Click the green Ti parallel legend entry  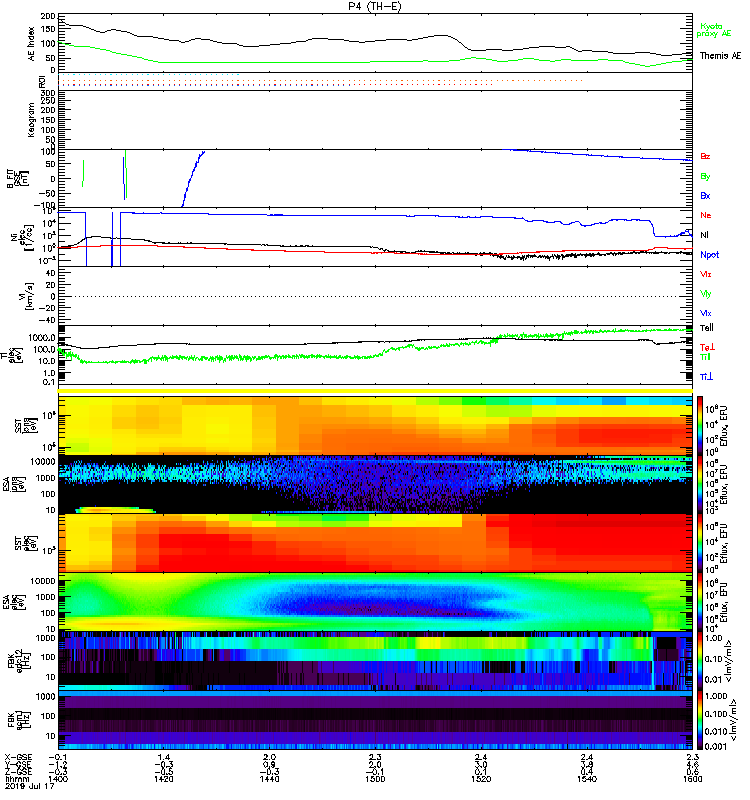point(705,357)
